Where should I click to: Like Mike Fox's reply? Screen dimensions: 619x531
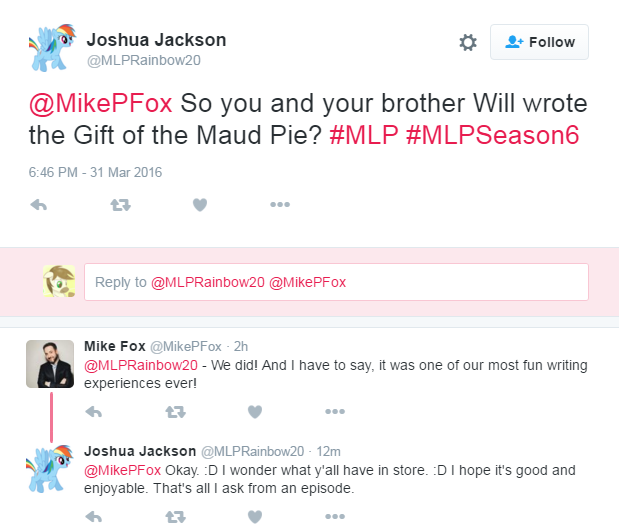pyautogui.click(x=255, y=412)
